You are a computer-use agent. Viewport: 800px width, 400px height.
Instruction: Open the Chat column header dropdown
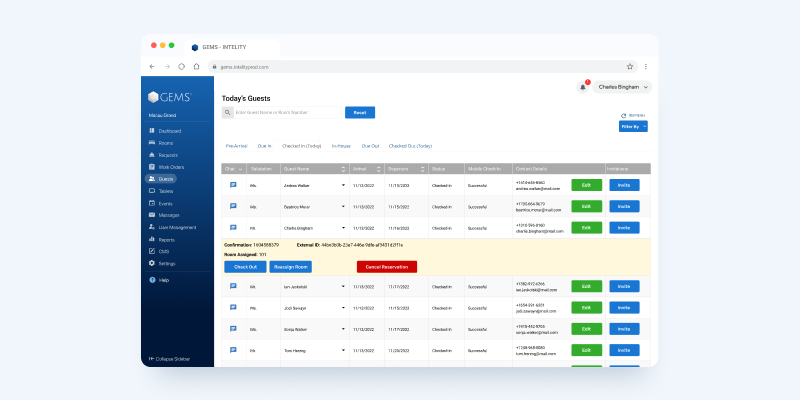tap(240, 169)
